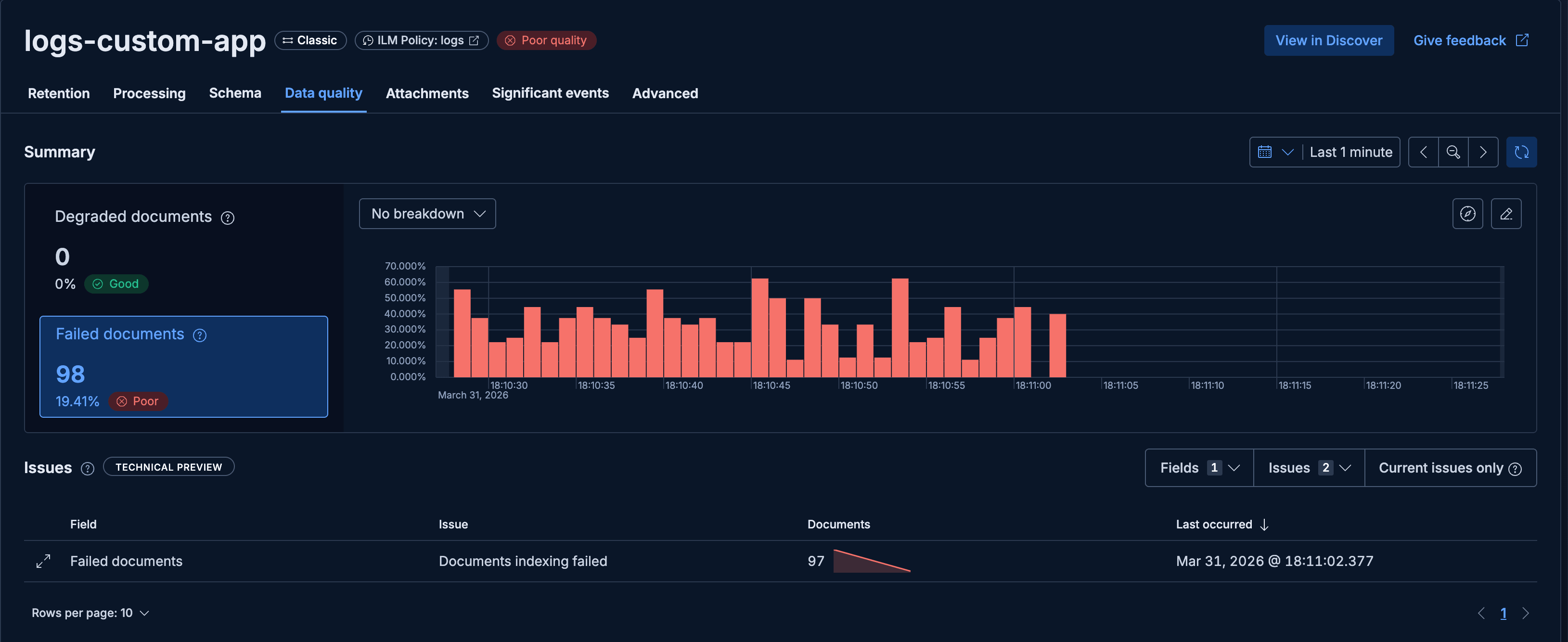
Task: Switch to the Processing tab
Action: [149, 93]
